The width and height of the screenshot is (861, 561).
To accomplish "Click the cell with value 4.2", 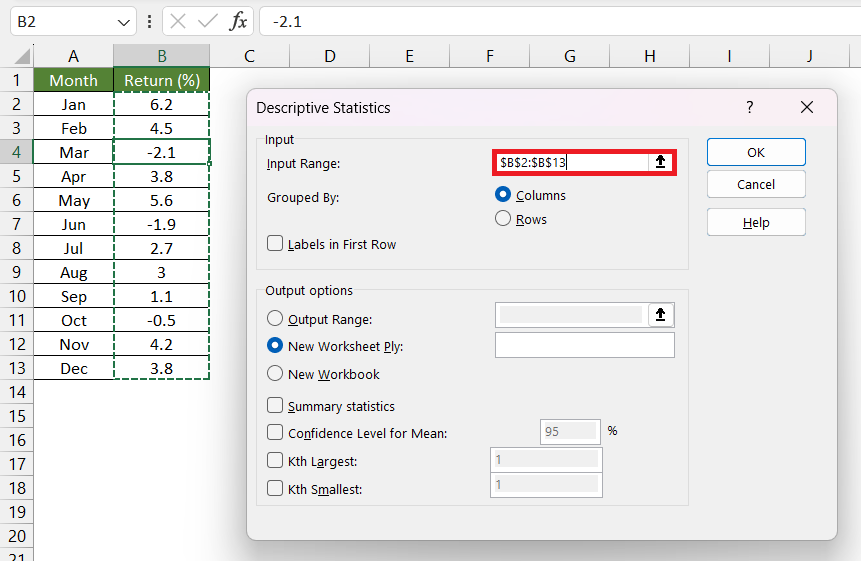I will point(161,344).
